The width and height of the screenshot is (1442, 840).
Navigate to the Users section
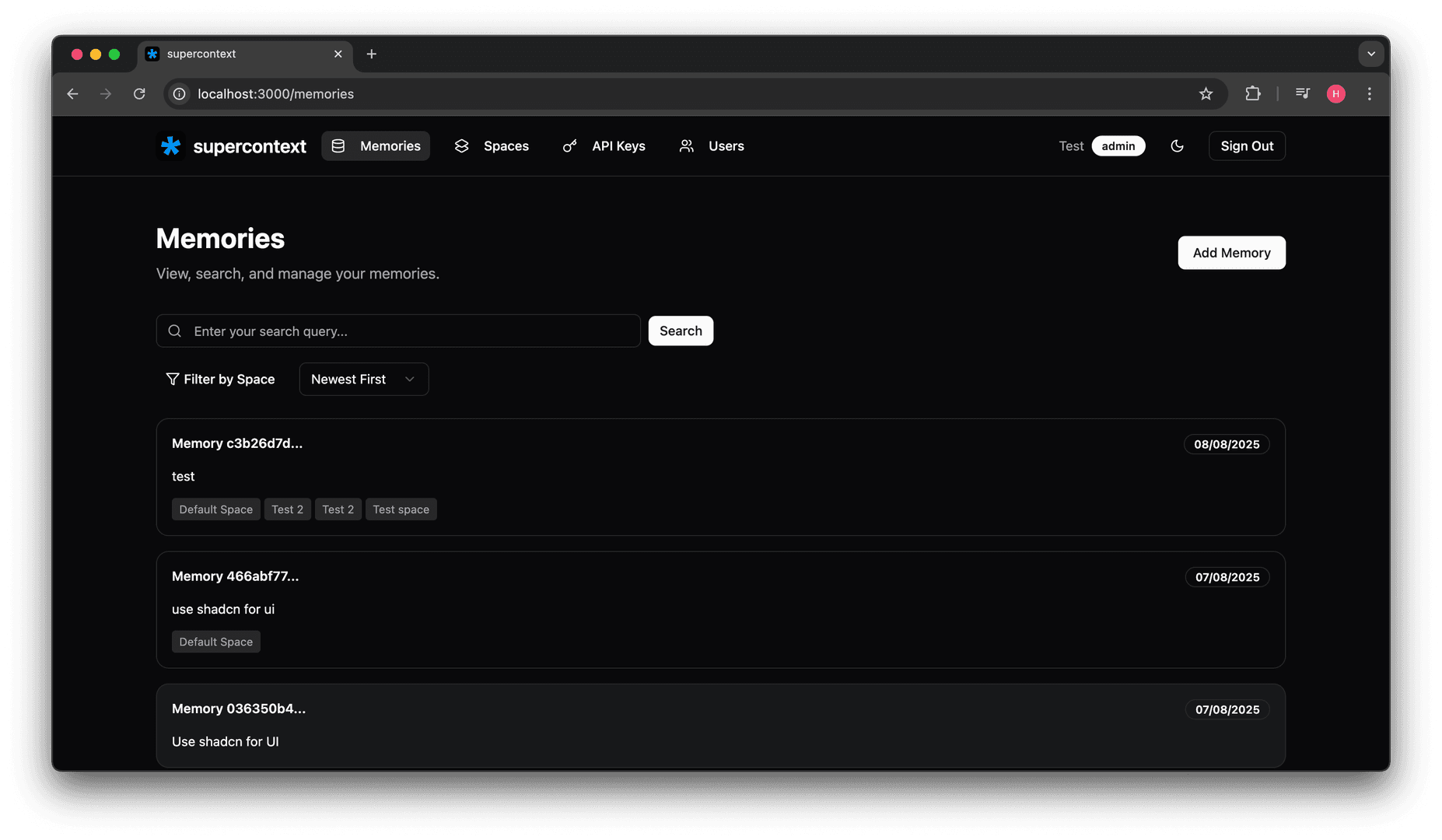point(711,146)
